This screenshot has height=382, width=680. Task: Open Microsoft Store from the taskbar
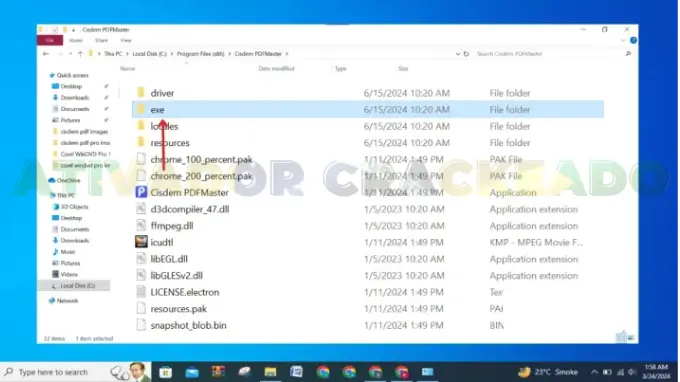point(165,372)
